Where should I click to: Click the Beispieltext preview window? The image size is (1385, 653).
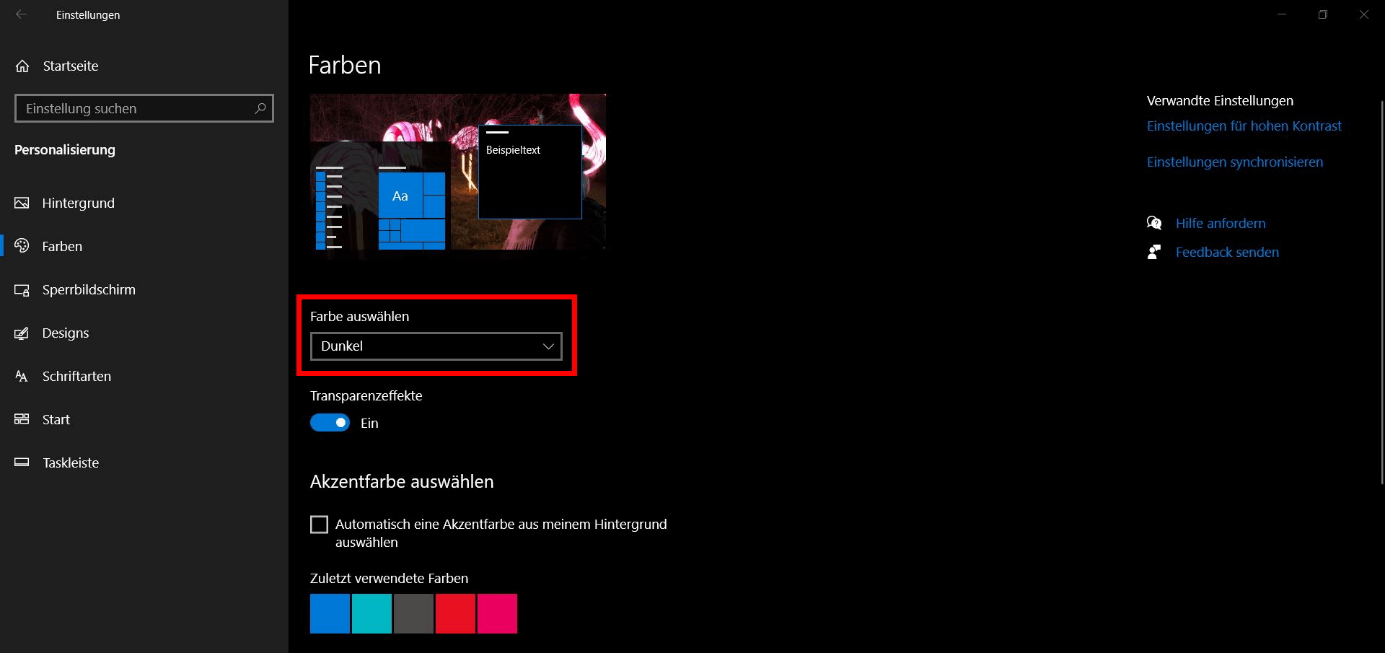pyautogui.click(x=530, y=171)
